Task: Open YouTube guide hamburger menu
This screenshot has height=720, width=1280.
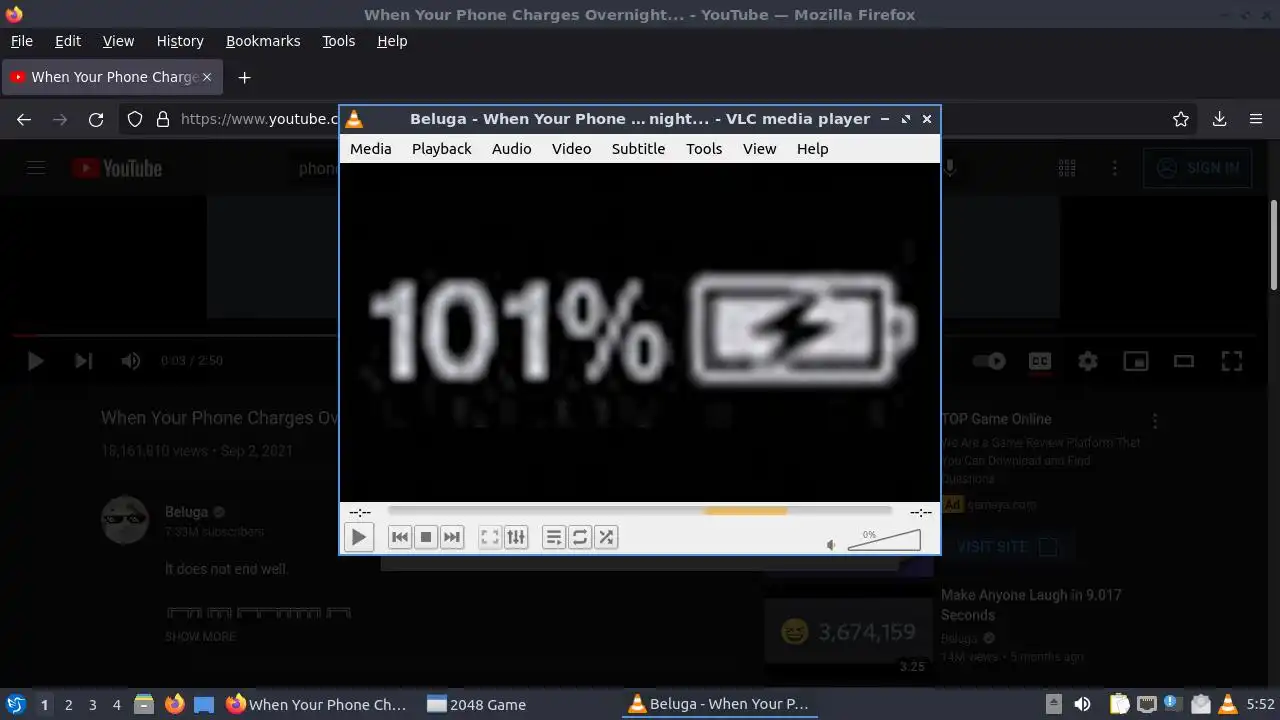Action: tap(36, 168)
